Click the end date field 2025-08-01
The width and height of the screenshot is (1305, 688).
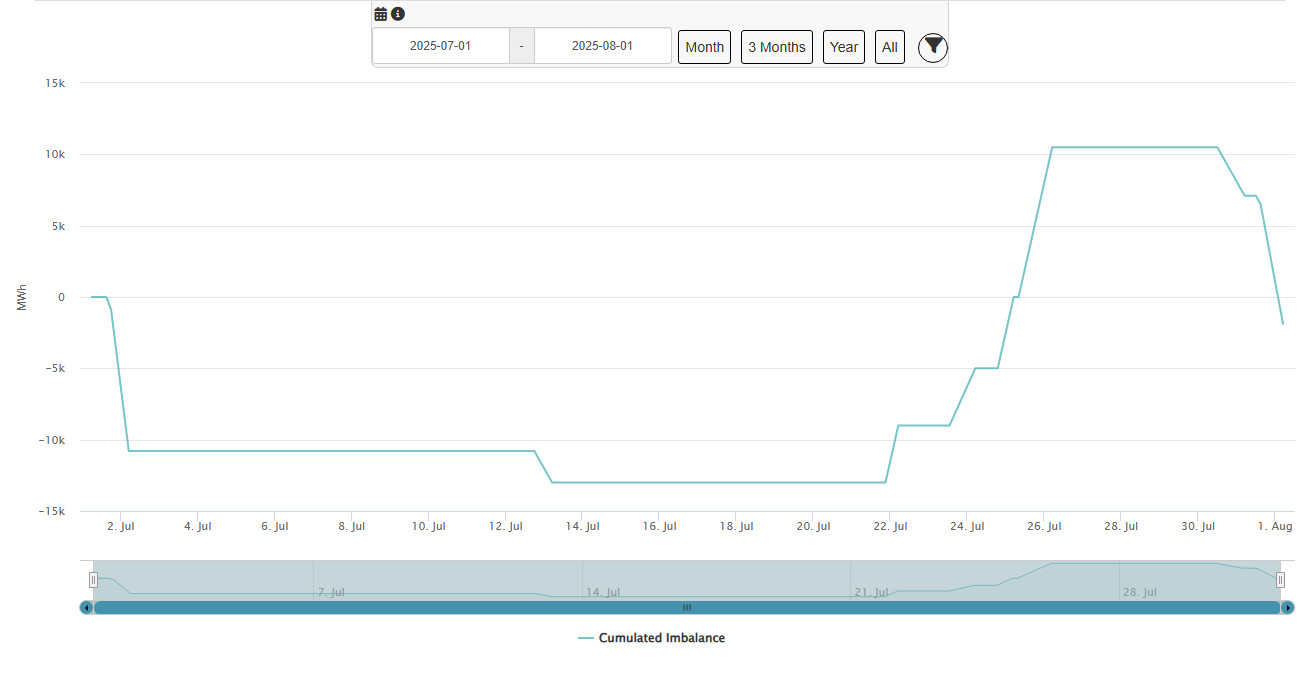[x=602, y=46]
